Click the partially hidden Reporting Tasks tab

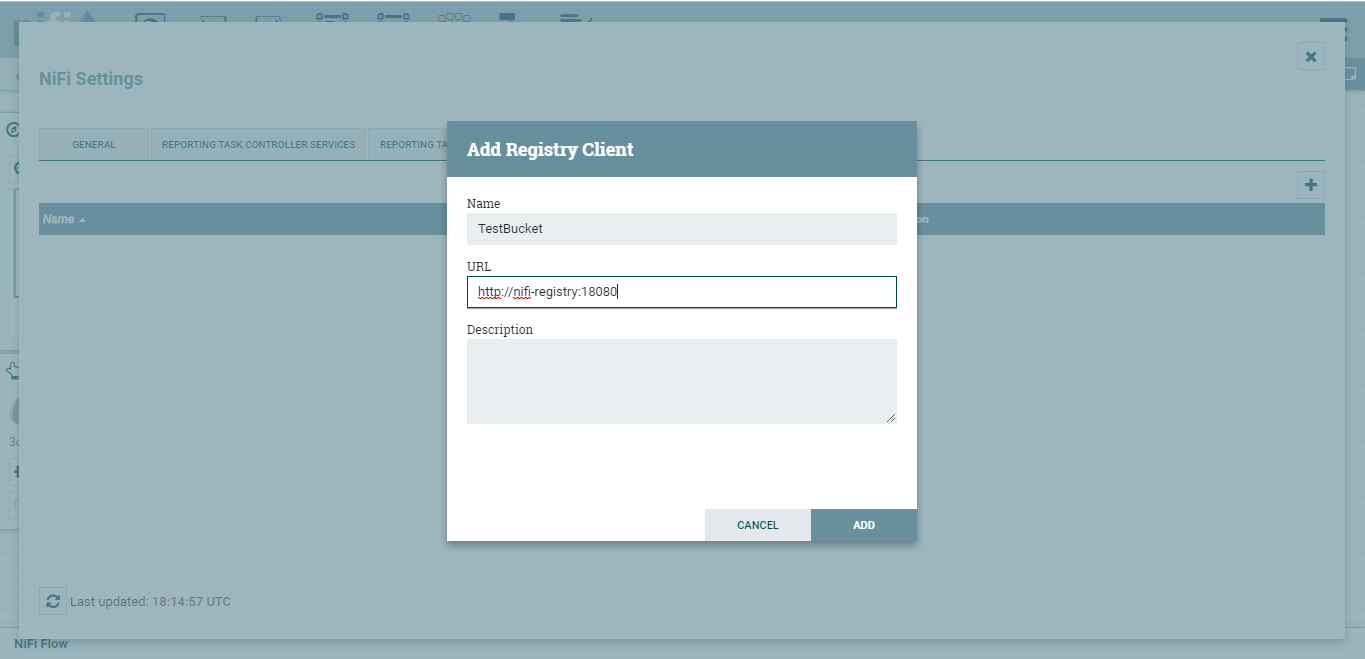point(408,145)
